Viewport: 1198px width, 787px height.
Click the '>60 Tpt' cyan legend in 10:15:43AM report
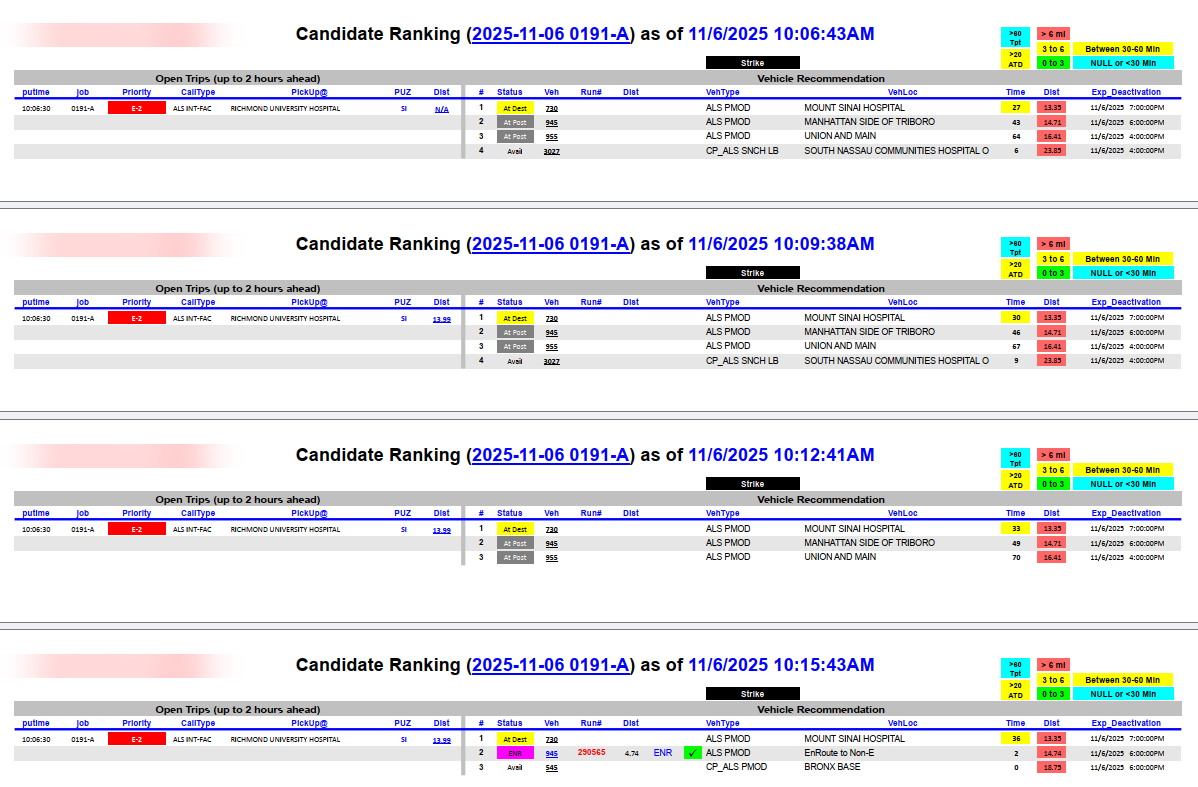1015,669
